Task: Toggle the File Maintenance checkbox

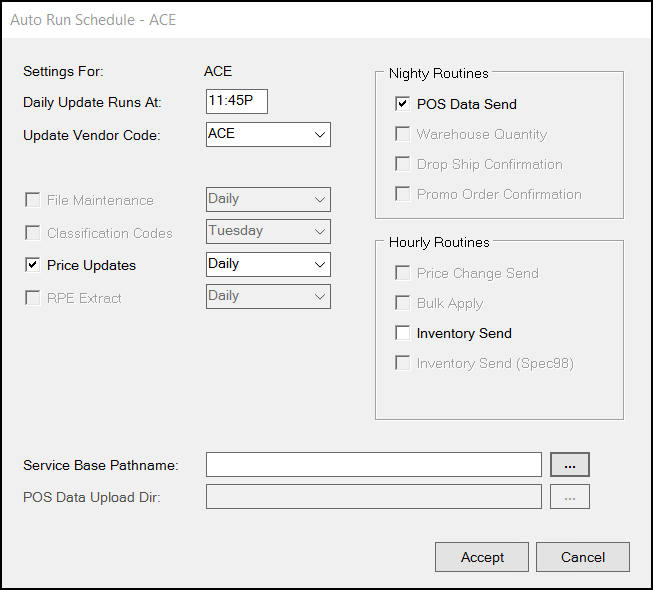Action: [32, 200]
